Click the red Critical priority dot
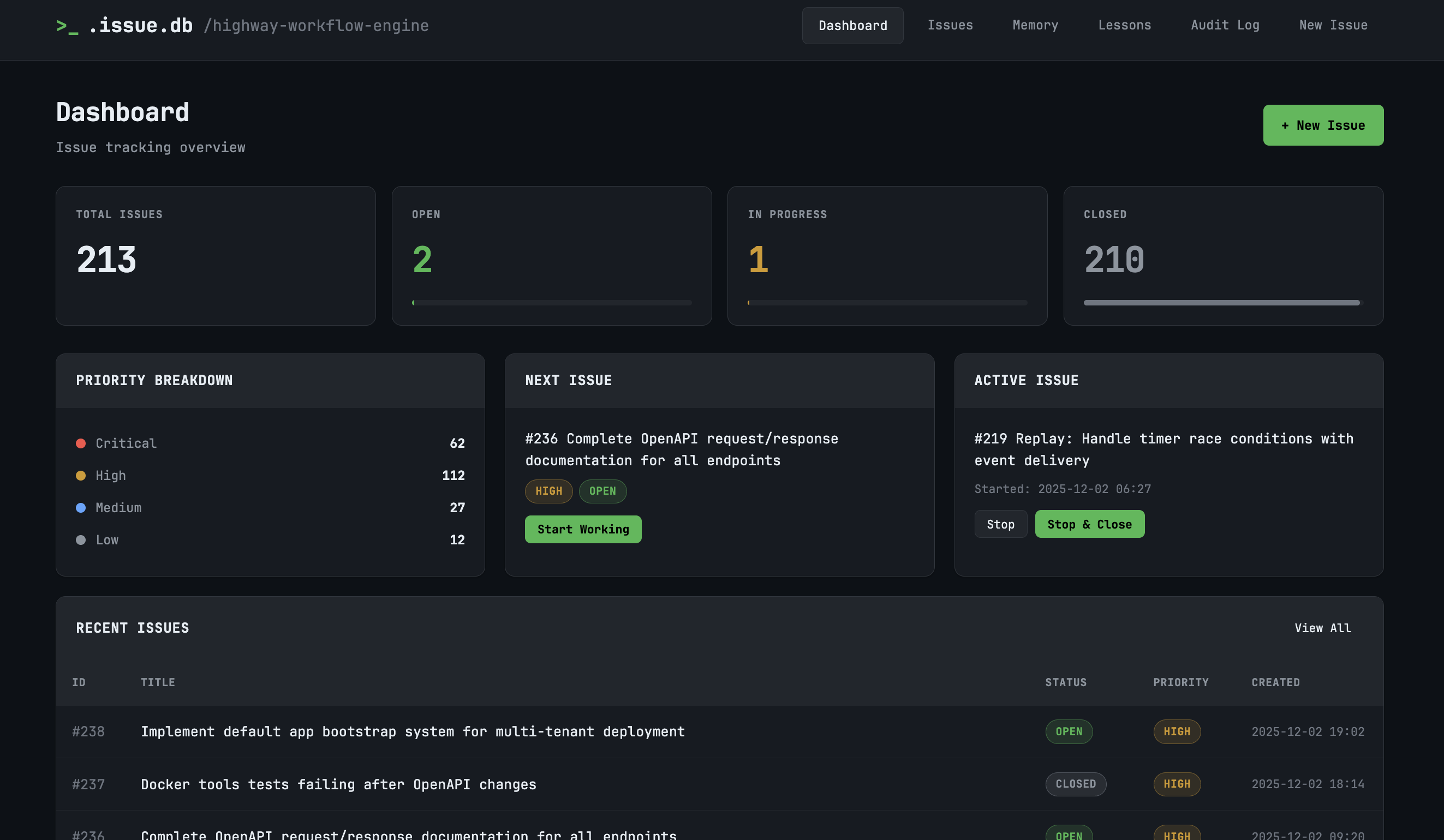This screenshot has height=840, width=1444. click(81, 443)
